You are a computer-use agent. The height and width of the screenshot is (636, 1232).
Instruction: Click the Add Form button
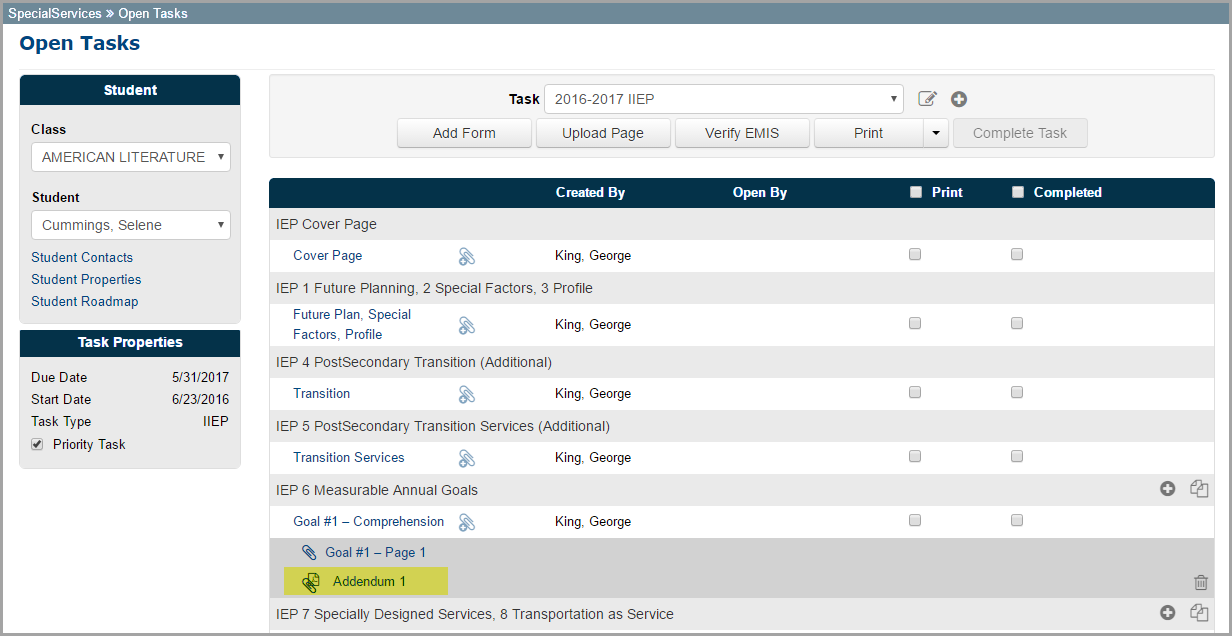point(464,133)
